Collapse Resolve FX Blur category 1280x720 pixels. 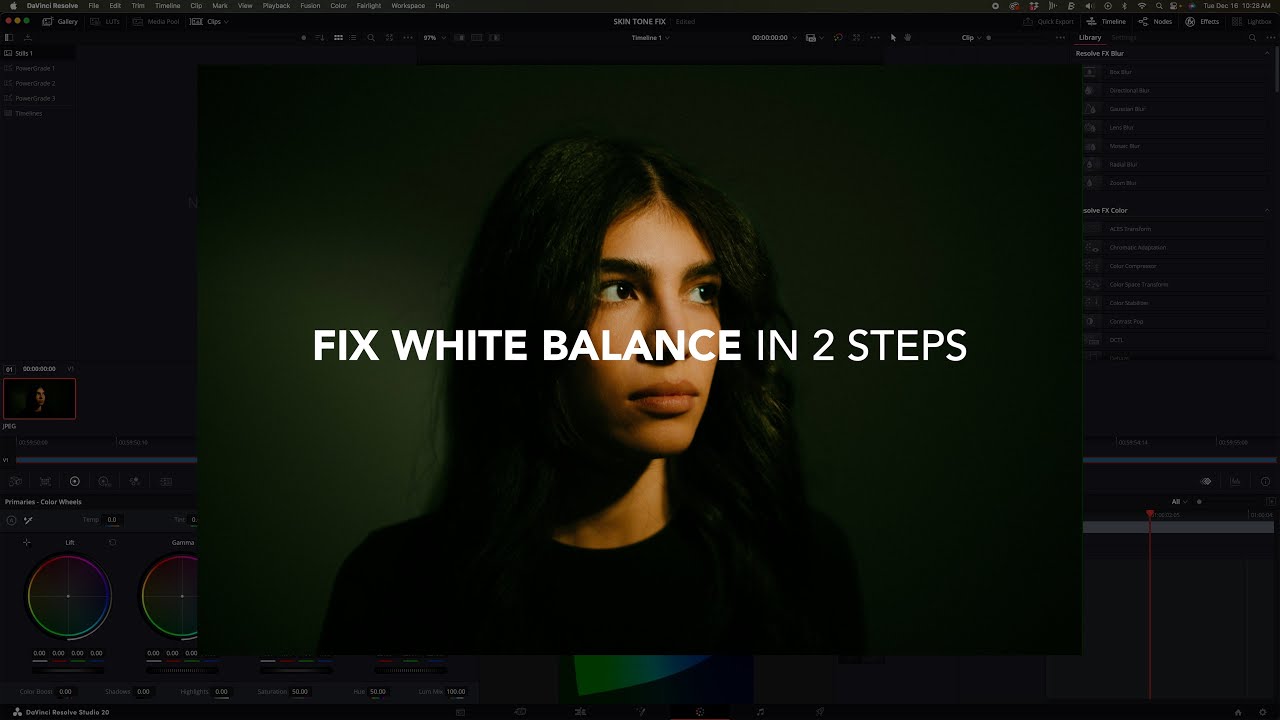click(1268, 53)
